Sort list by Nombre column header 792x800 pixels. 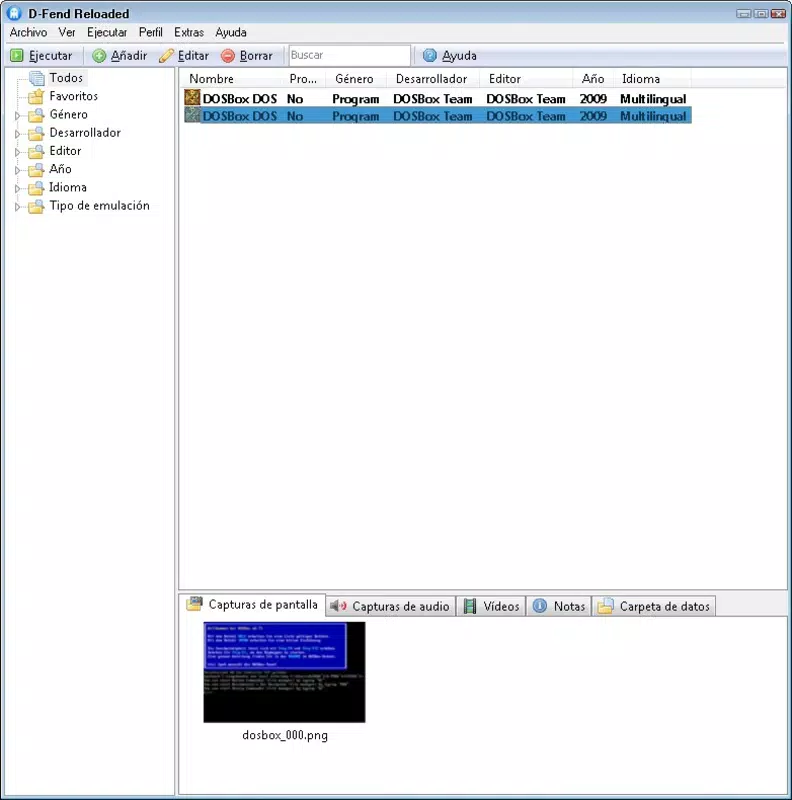[x=232, y=79]
